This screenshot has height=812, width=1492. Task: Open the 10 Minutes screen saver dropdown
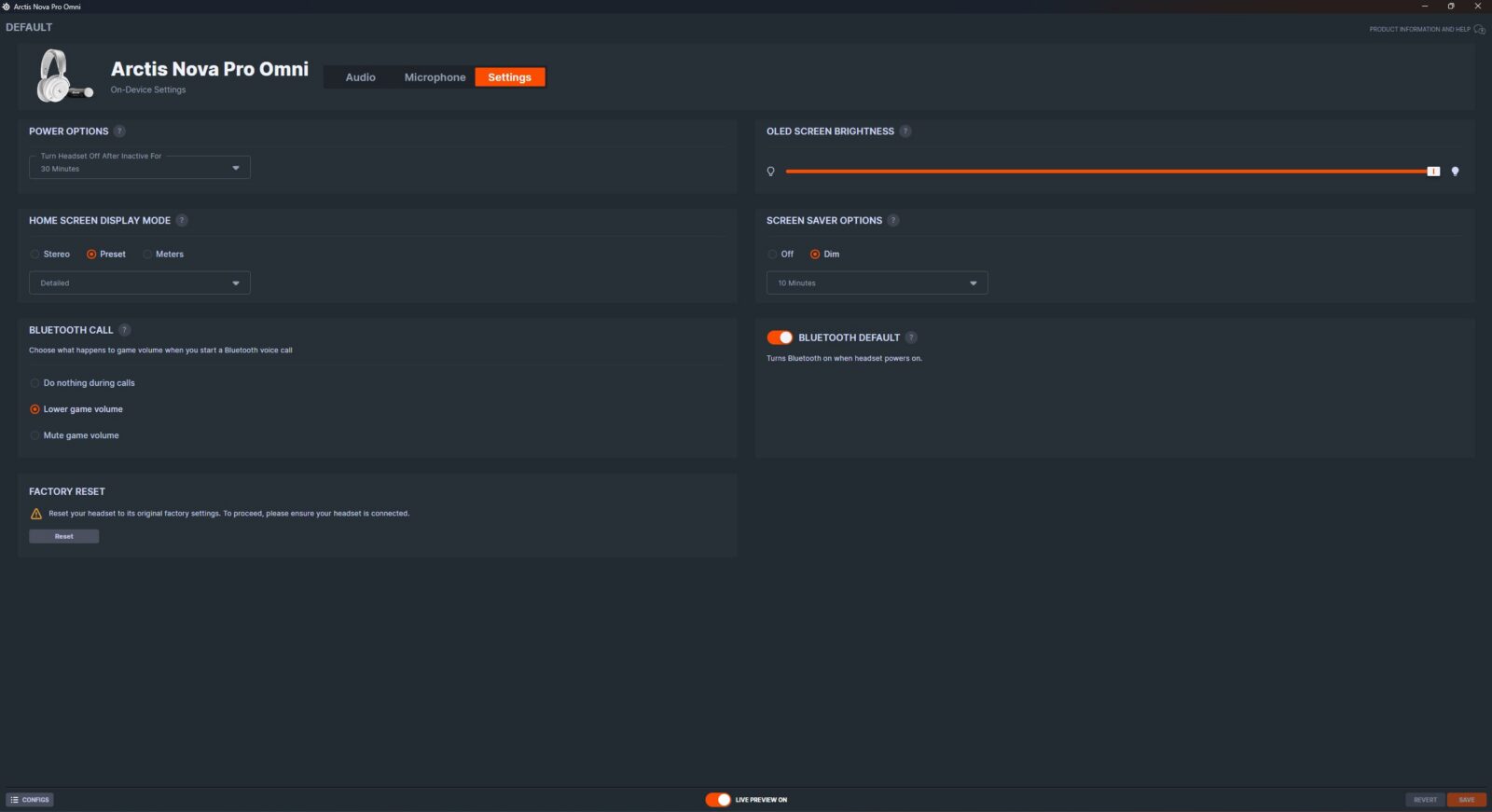point(877,283)
